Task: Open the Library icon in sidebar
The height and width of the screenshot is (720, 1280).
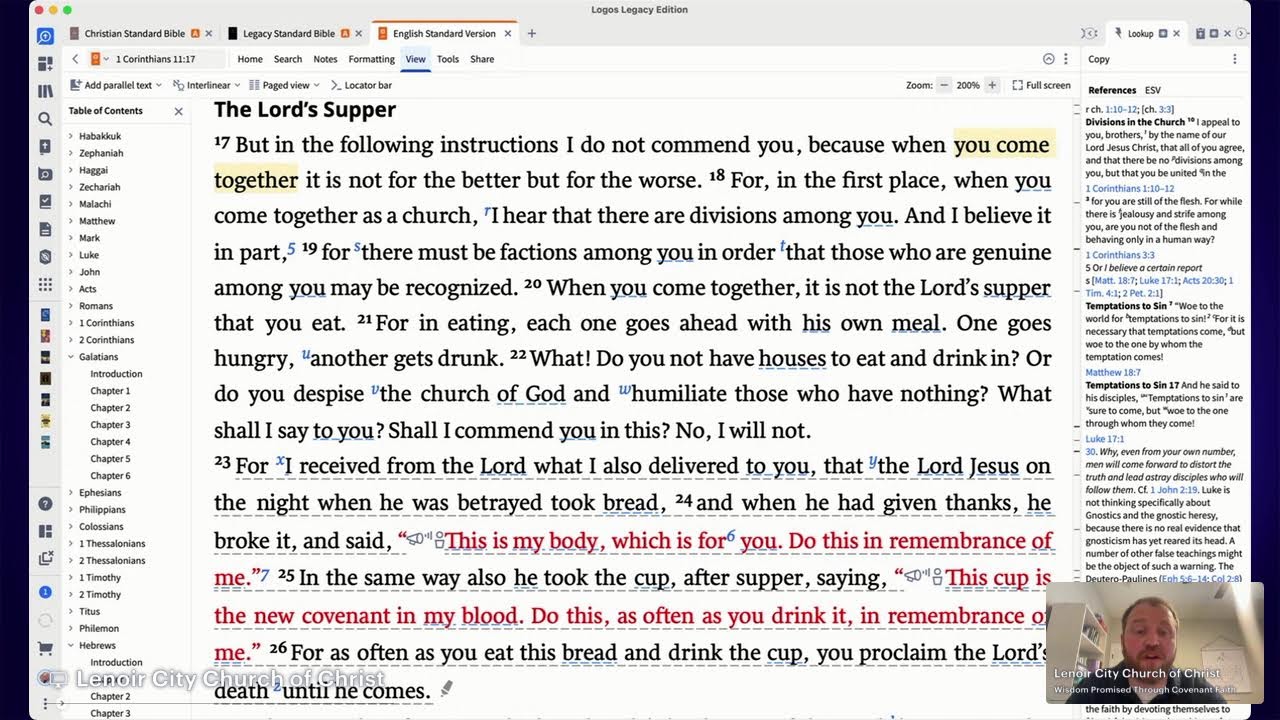Action: pyautogui.click(x=45, y=91)
